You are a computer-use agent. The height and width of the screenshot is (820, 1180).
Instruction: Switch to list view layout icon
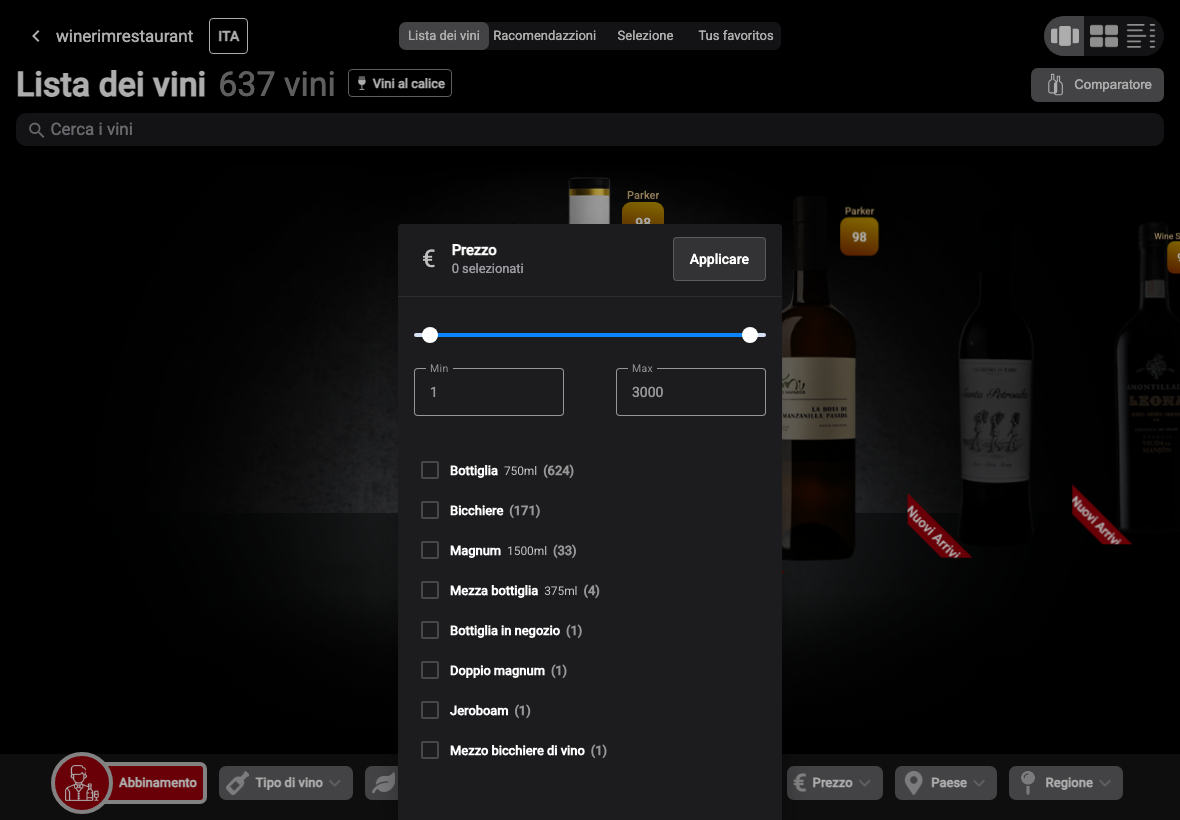tap(1140, 35)
